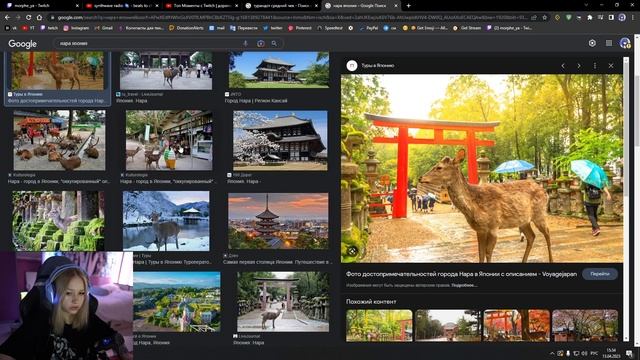The image size is (640, 360).
Task: Show next image in preview panel
Action: [579, 66]
